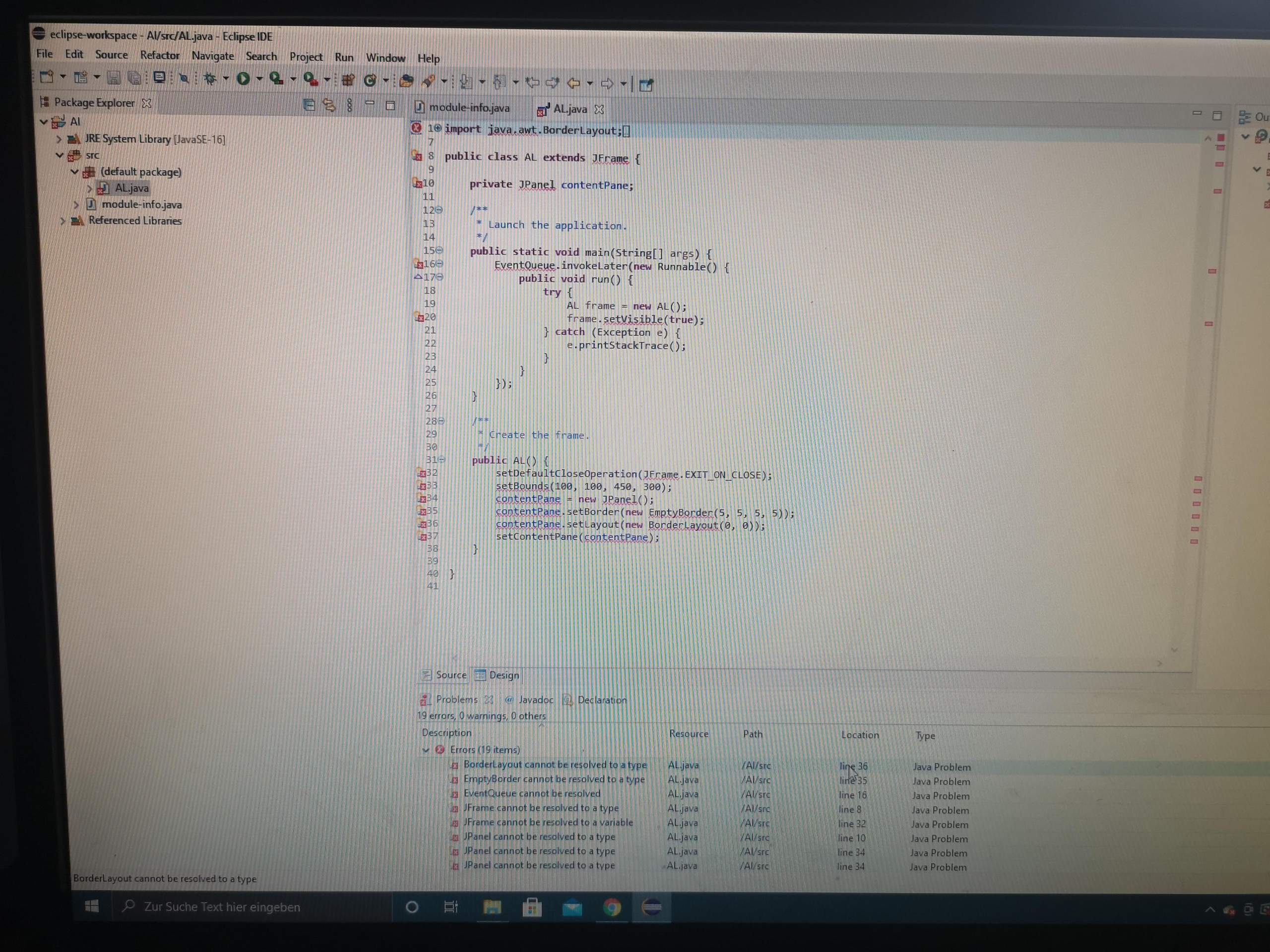Click the Open Type folder icon

[406, 81]
